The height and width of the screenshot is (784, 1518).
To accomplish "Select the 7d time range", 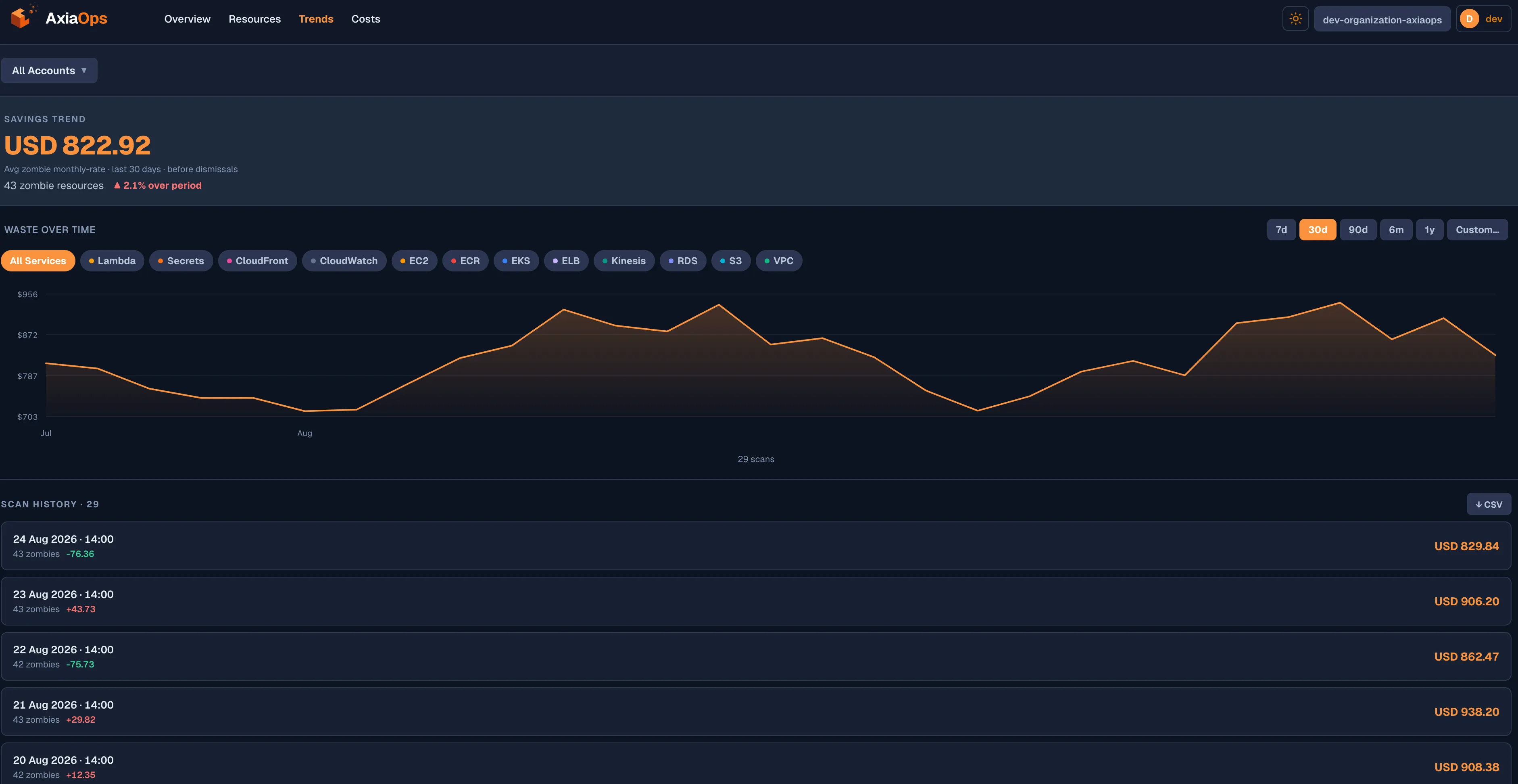I will click(1281, 230).
